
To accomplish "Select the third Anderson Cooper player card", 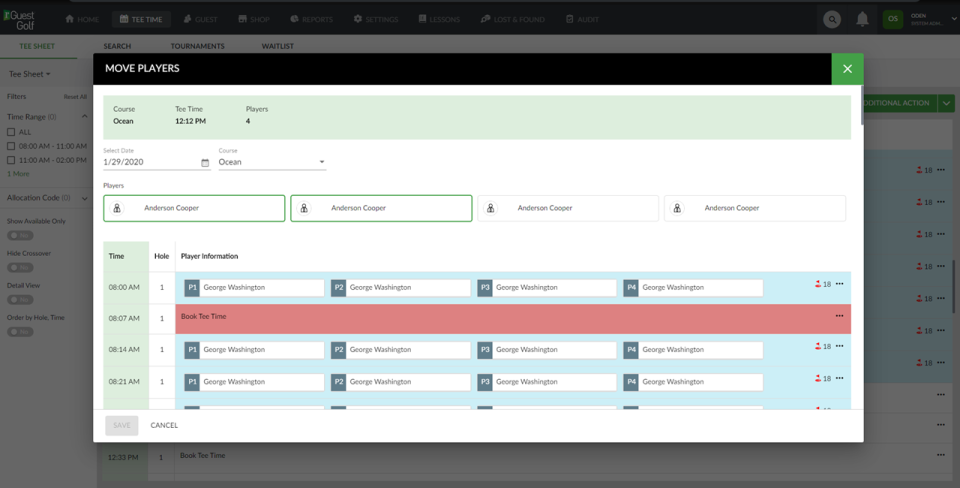I will [568, 208].
